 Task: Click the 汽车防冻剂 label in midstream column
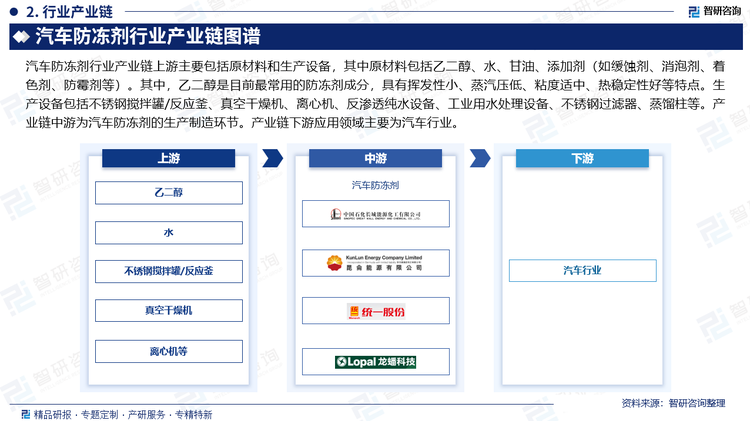375,185
